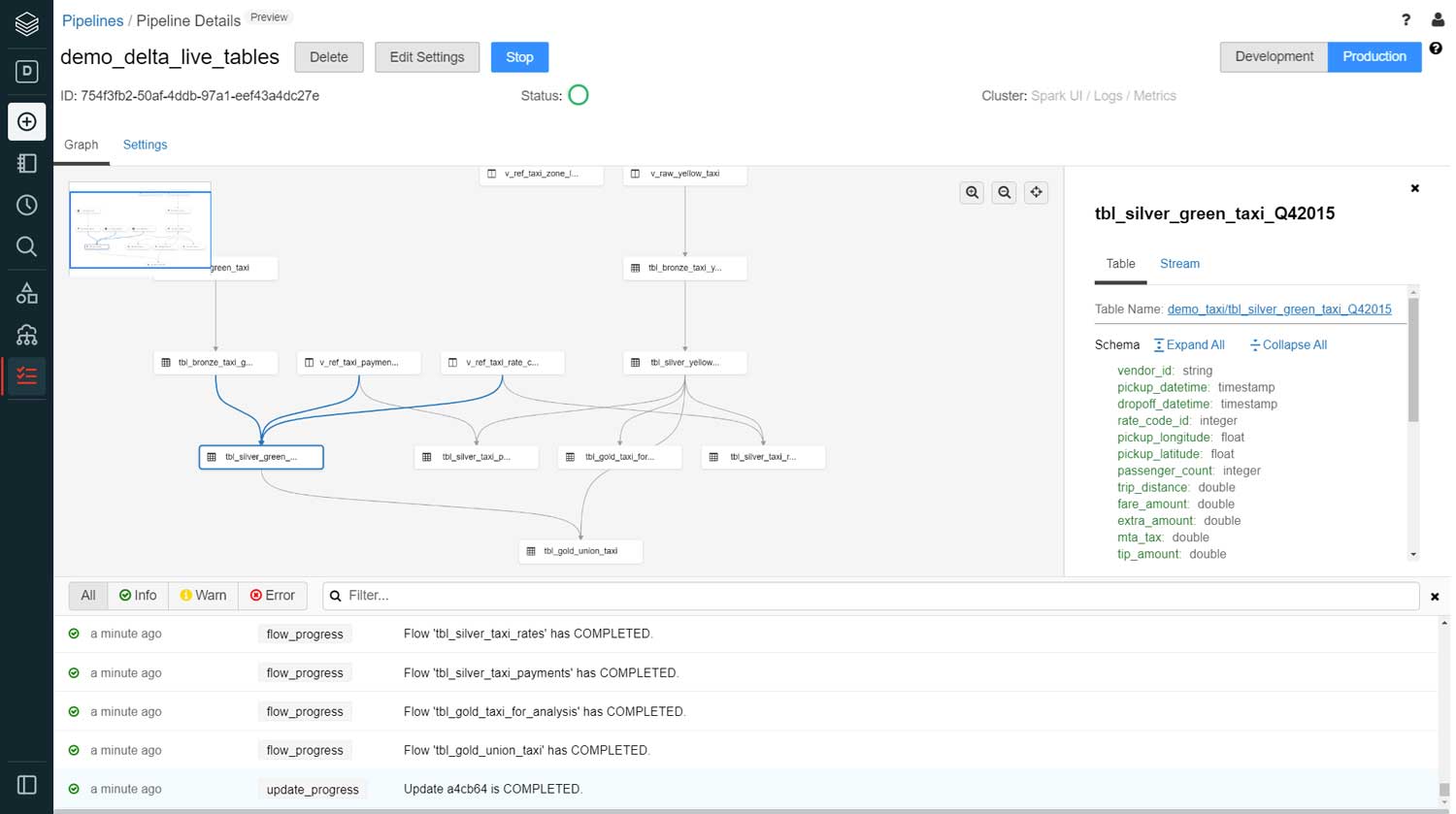Select the tbl_gold_union_taxi node in graph
This screenshot has width=1456, height=814.
[579, 550]
